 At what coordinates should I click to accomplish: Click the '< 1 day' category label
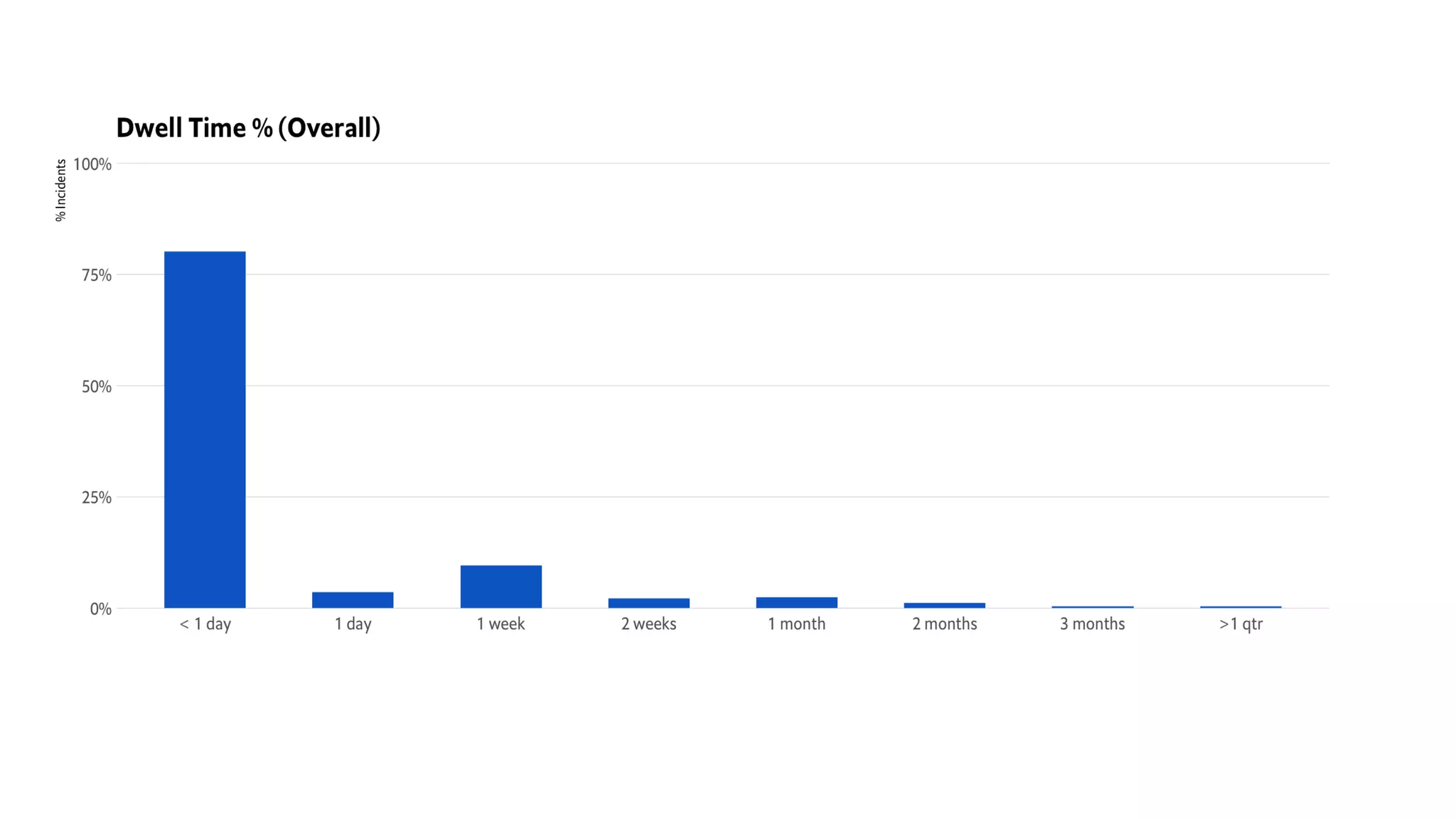coord(205,624)
